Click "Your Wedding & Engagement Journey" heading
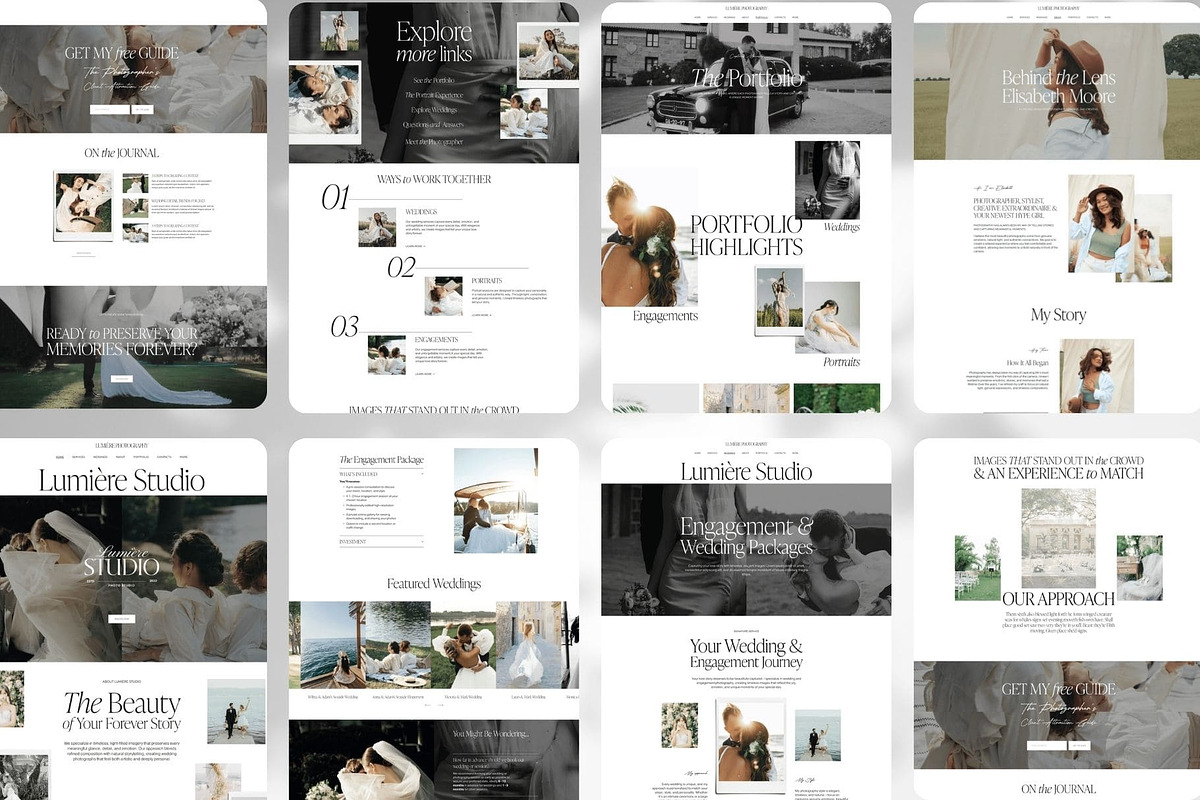This screenshot has height=800, width=1200. click(746, 654)
